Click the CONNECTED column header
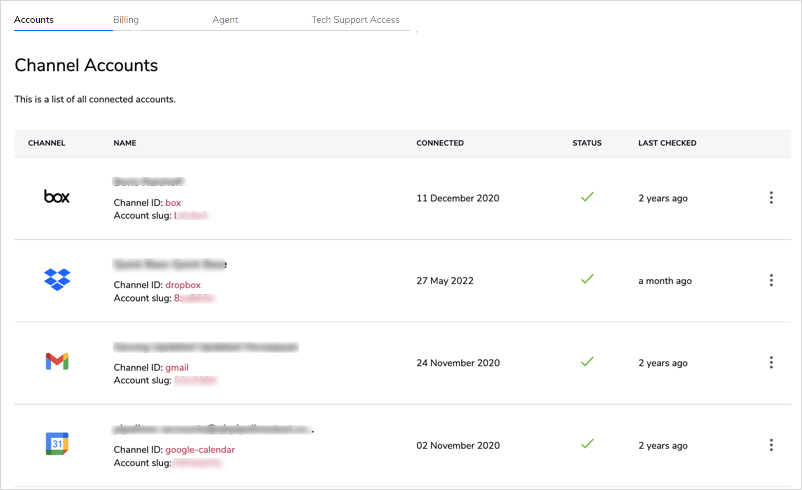The width and height of the screenshot is (802, 490). tap(440, 143)
